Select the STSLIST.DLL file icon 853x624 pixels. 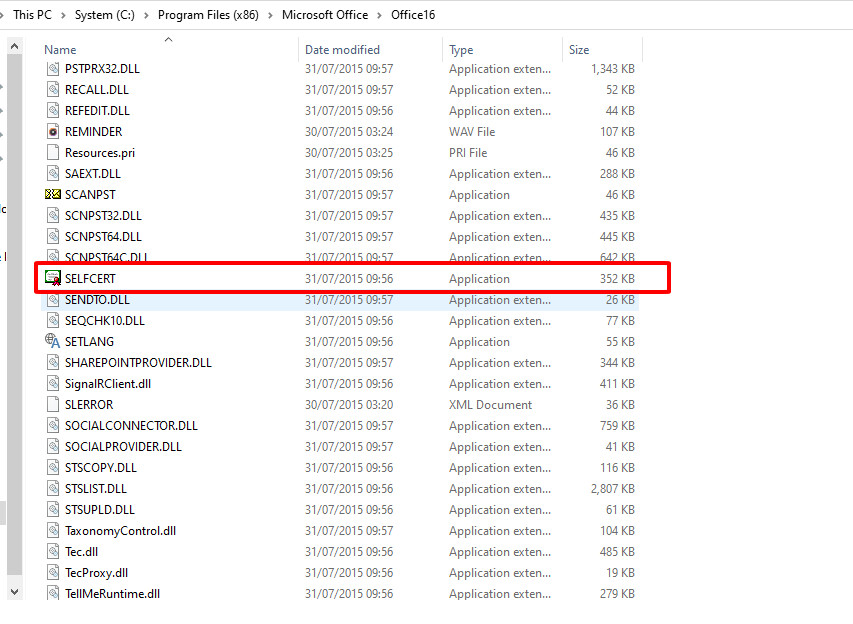53,489
